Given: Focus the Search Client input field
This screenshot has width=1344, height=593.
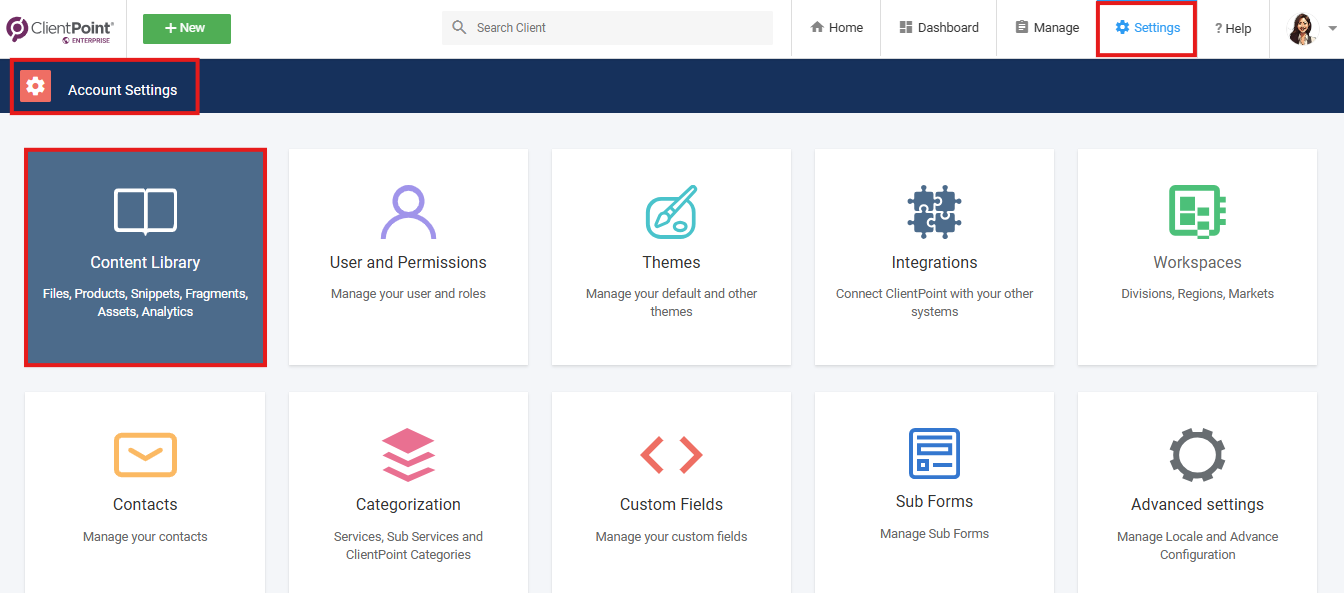Looking at the screenshot, I should [607, 28].
